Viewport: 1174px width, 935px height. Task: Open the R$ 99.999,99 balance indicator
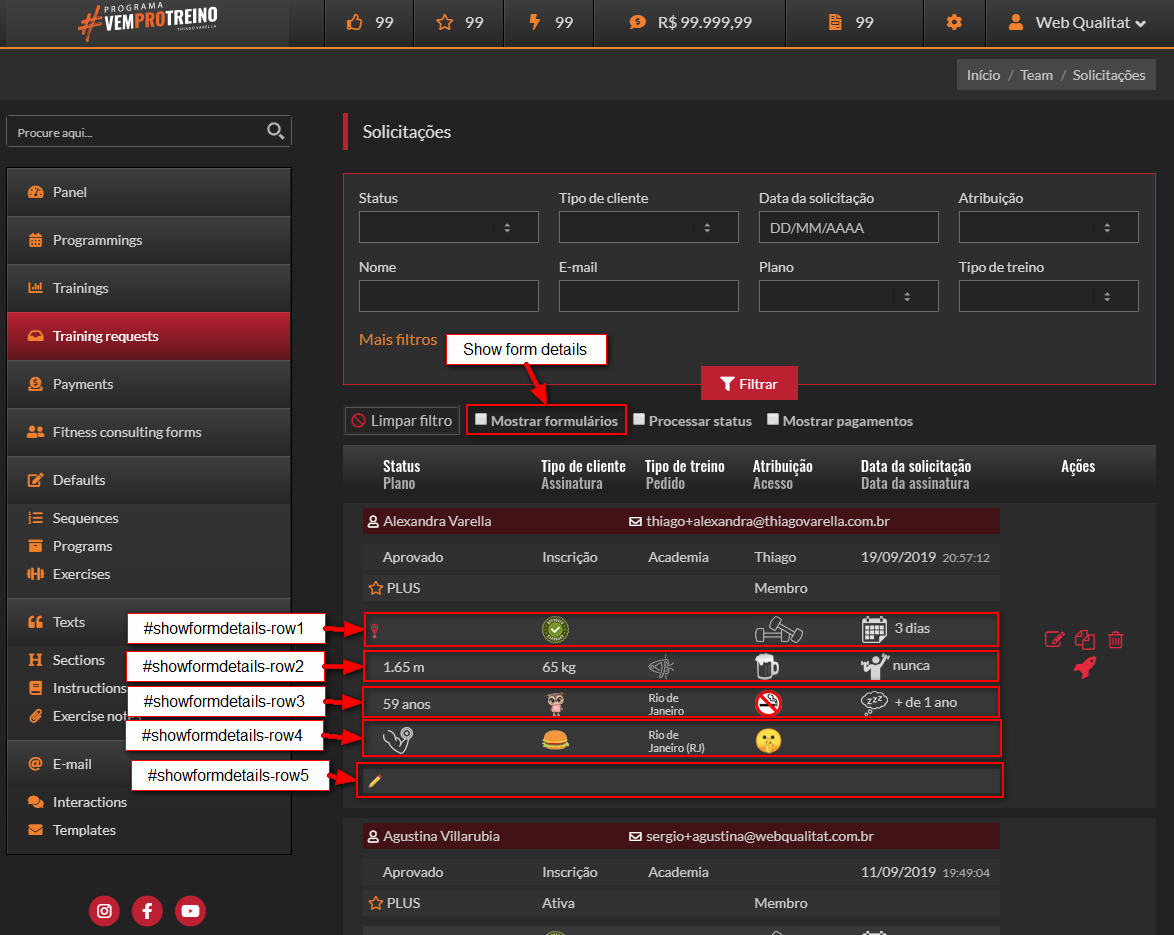click(x=690, y=22)
